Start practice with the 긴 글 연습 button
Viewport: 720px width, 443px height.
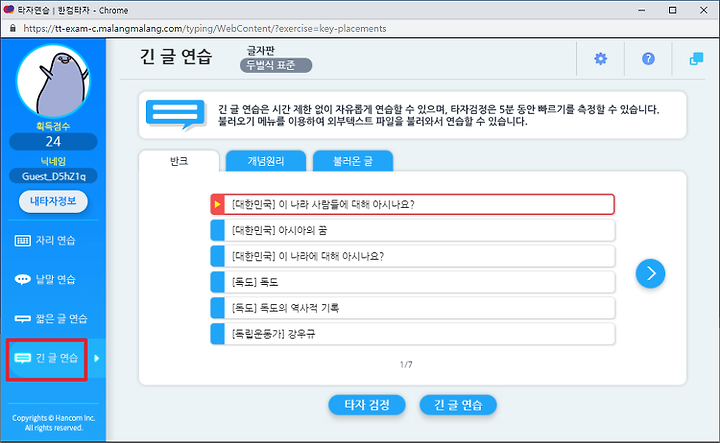coord(458,405)
